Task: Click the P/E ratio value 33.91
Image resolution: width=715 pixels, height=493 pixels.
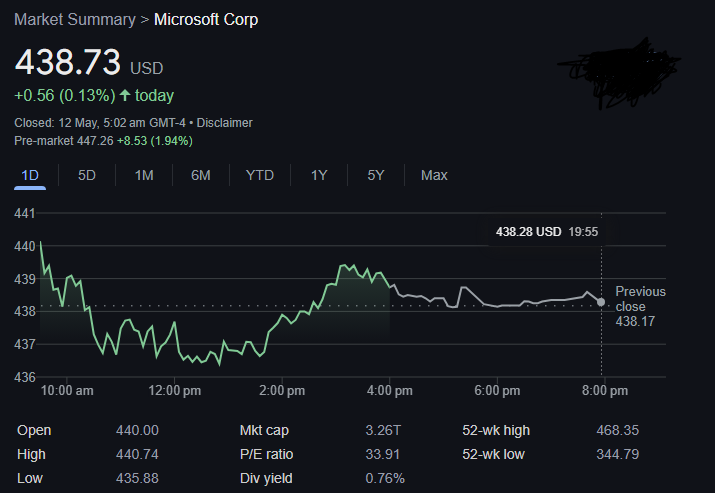Action: coord(383,455)
